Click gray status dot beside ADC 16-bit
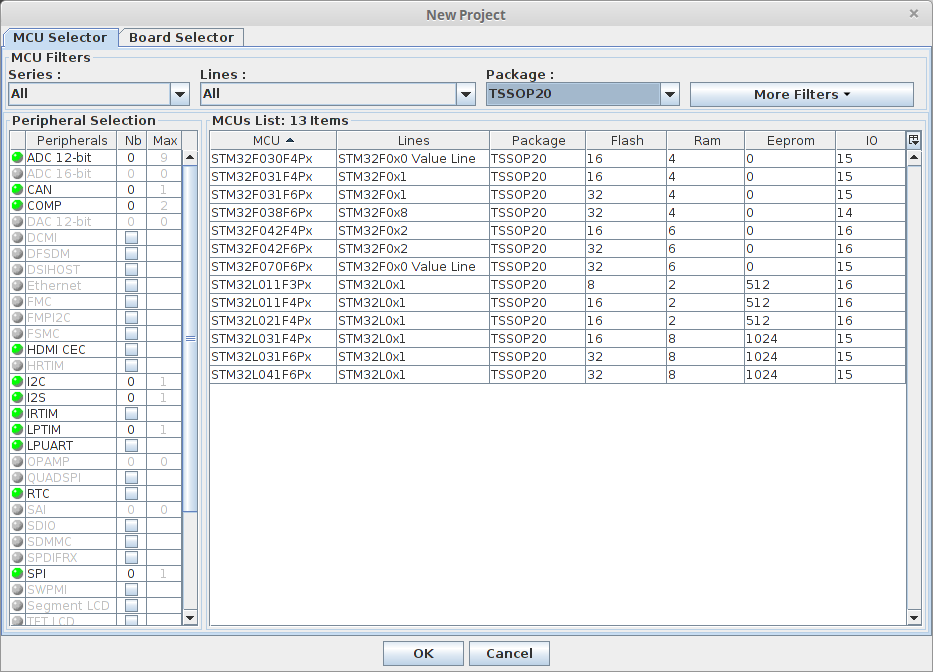Screen dimensions: 933x672 click(x=17, y=174)
